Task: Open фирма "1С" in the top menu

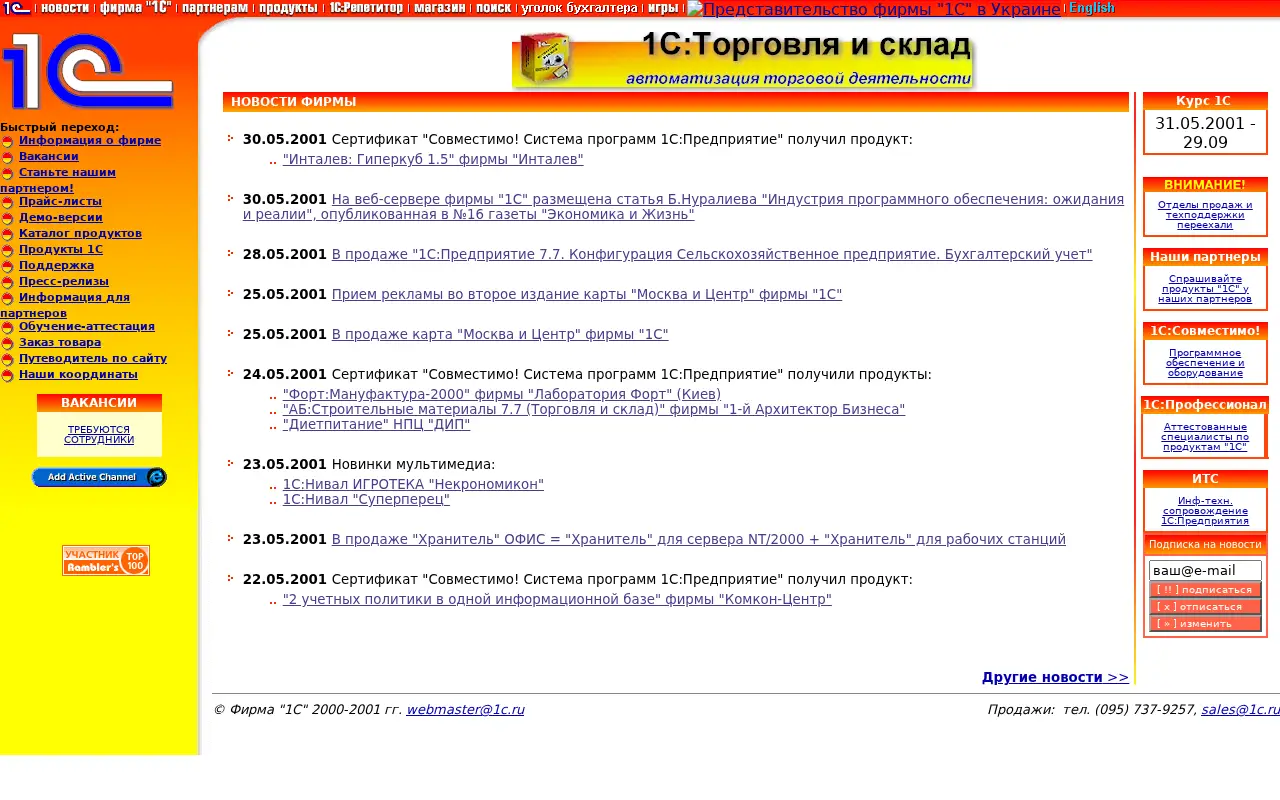Action: 136,8
